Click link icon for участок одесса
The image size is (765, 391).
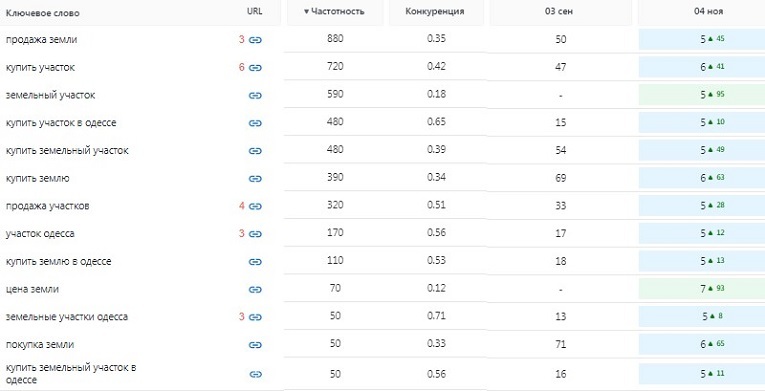pyautogui.click(x=255, y=234)
